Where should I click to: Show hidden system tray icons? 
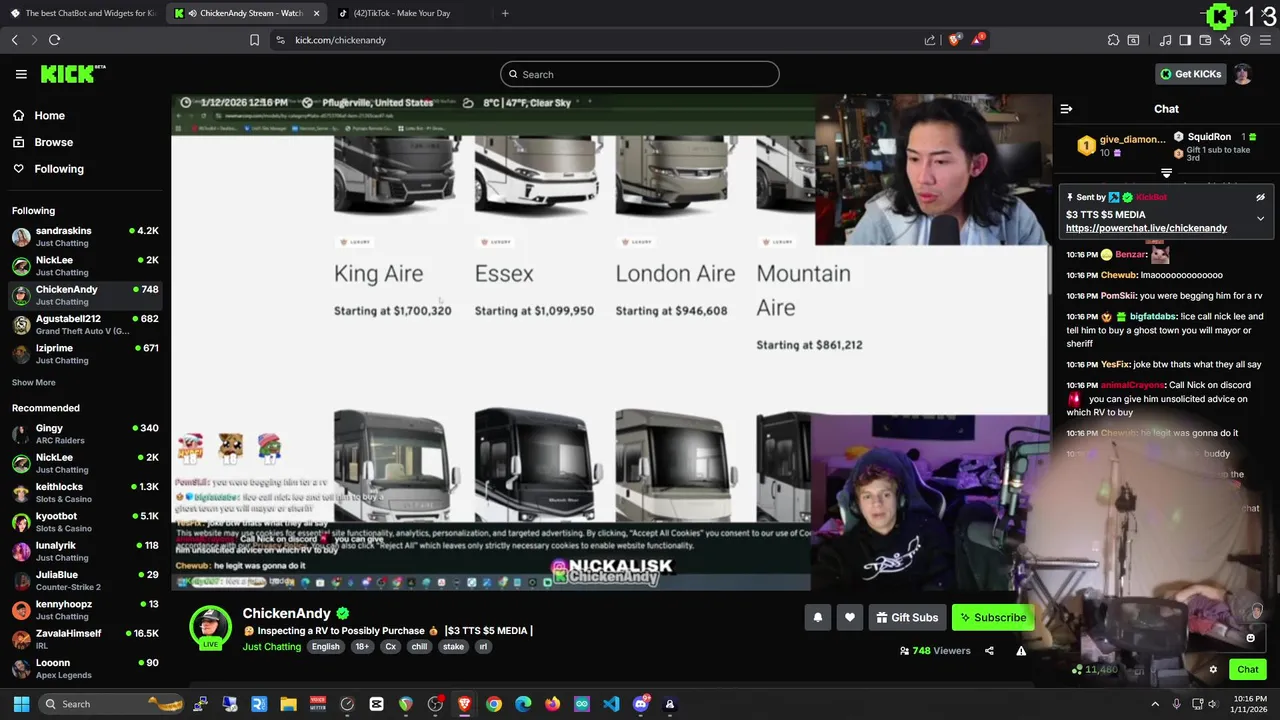coord(1155,704)
